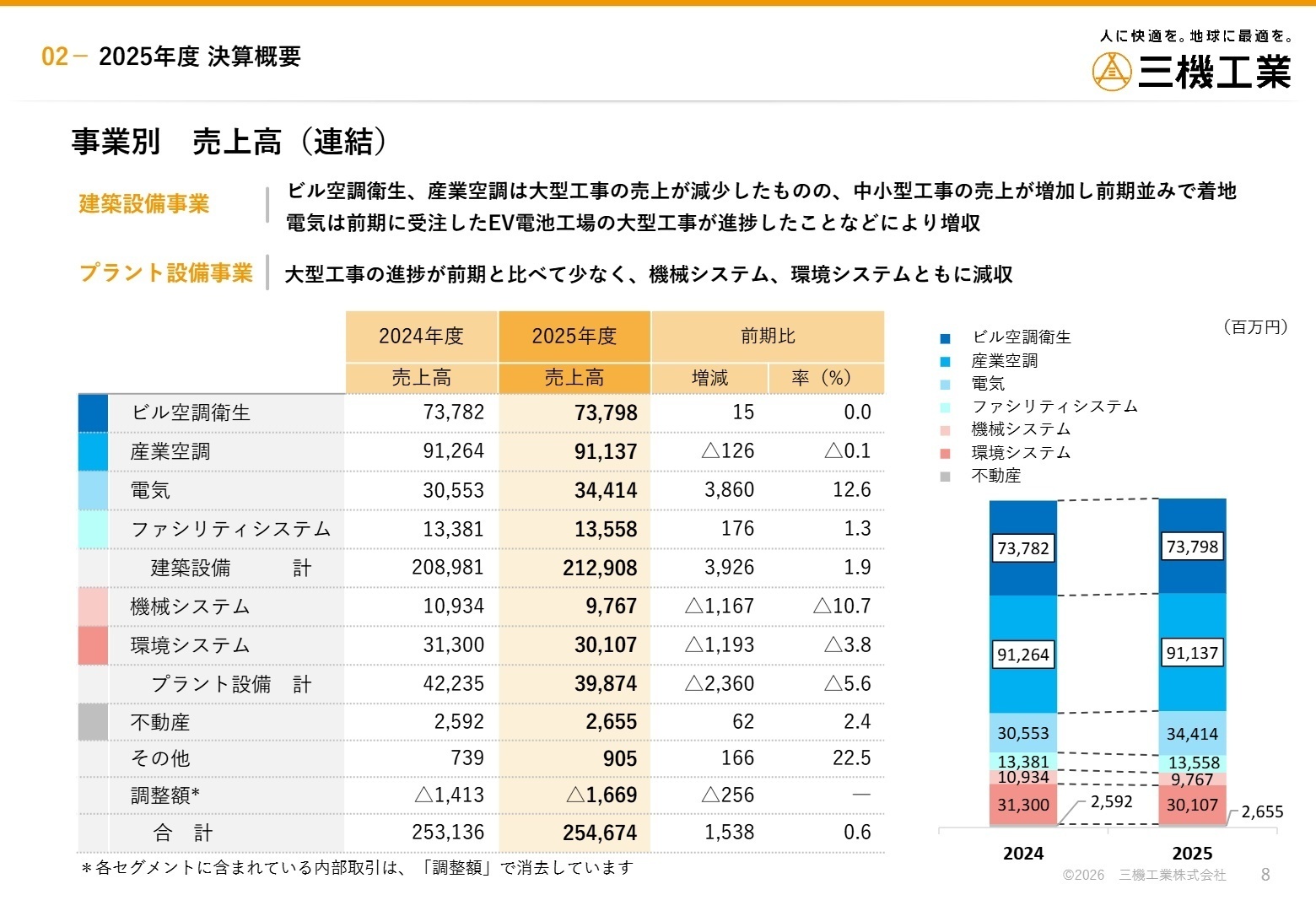Click the 前期比 table column header
This screenshot has width=1316, height=911.
(769, 337)
